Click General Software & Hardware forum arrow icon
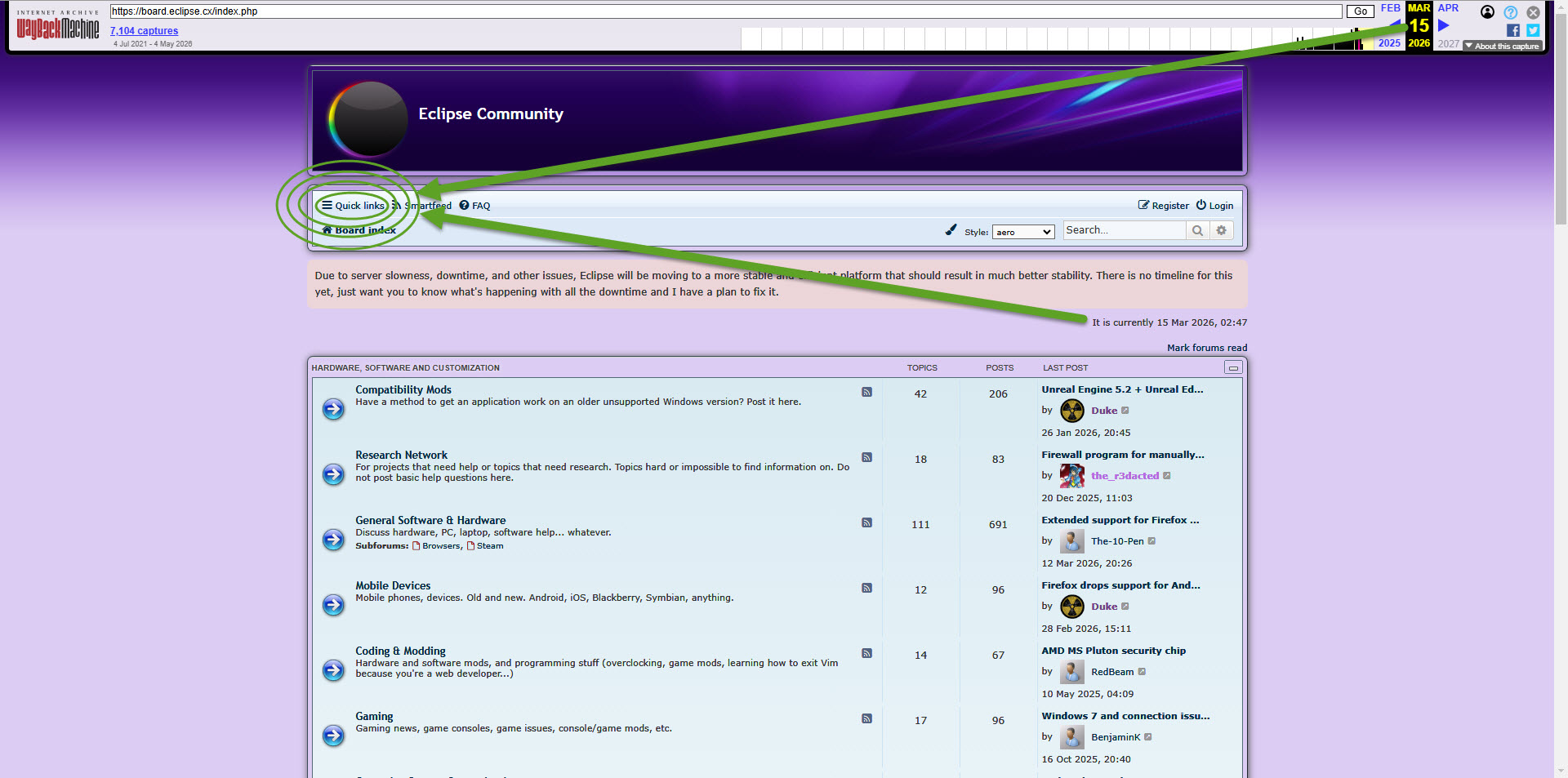1568x778 pixels. (x=333, y=540)
